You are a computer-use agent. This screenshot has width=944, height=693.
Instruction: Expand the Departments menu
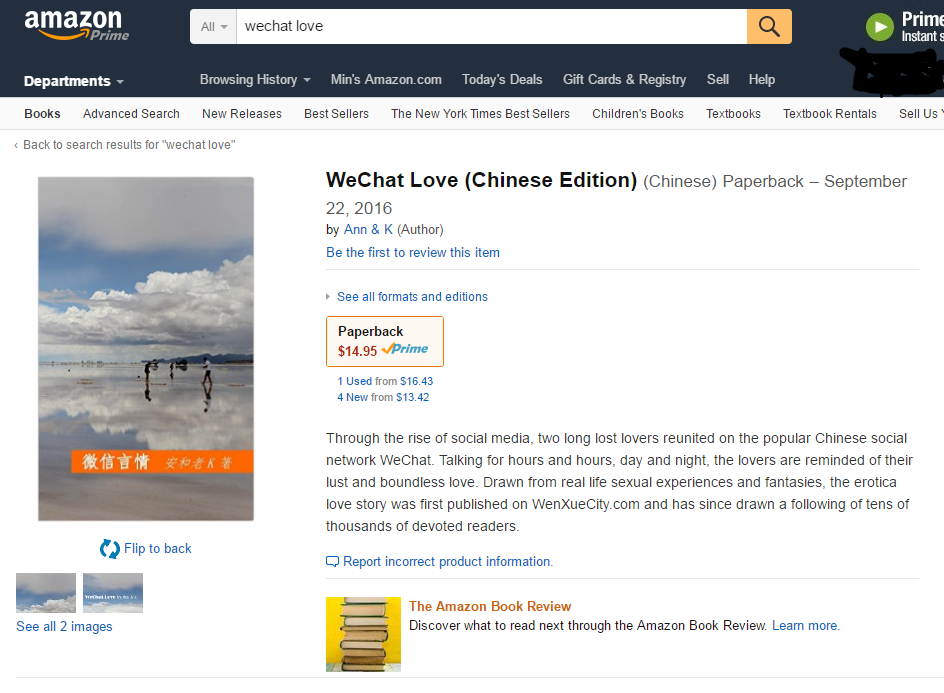74,81
